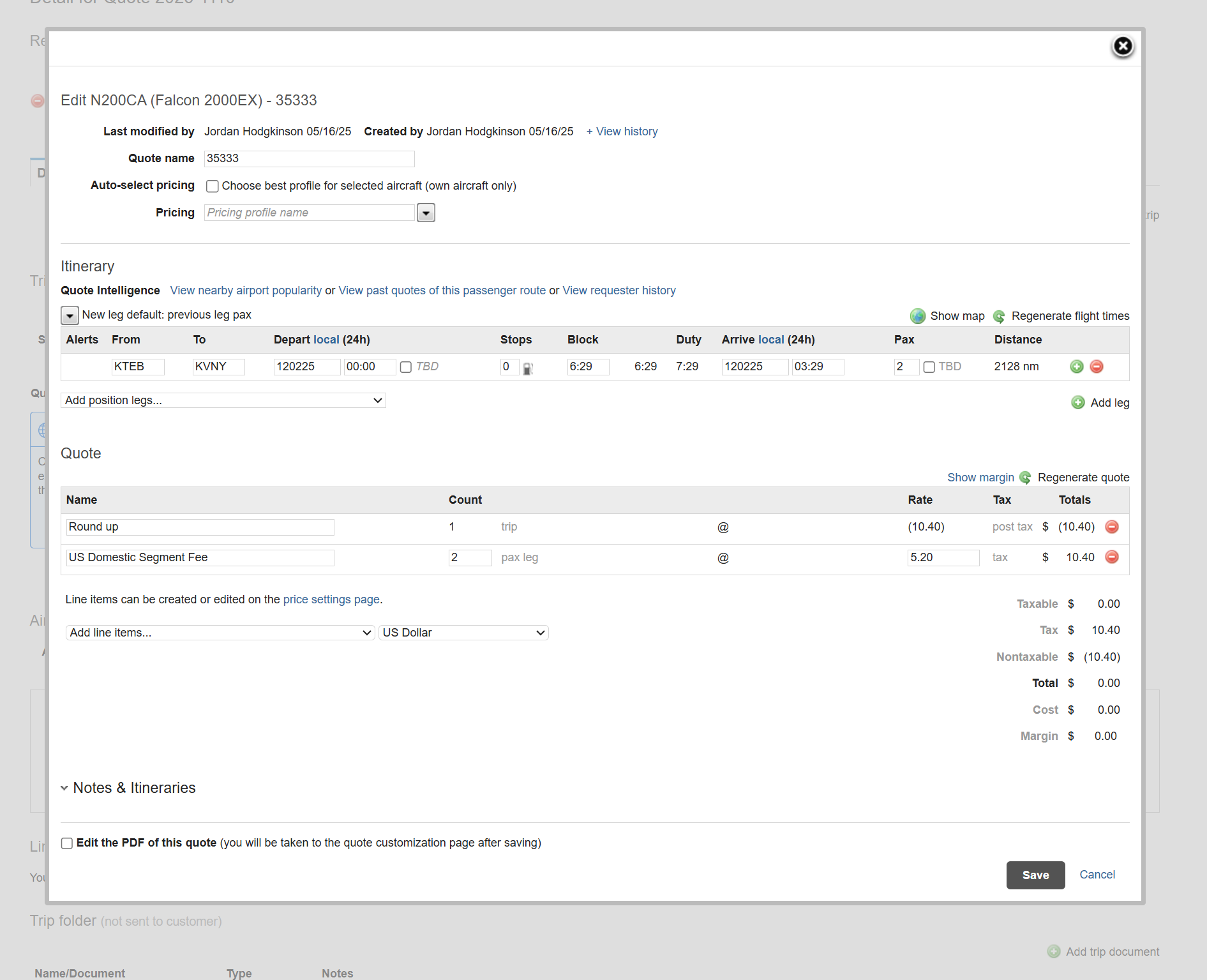Click the arrival time field 03:29
The height and width of the screenshot is (980, 1207).
click(x=818, y=367)
